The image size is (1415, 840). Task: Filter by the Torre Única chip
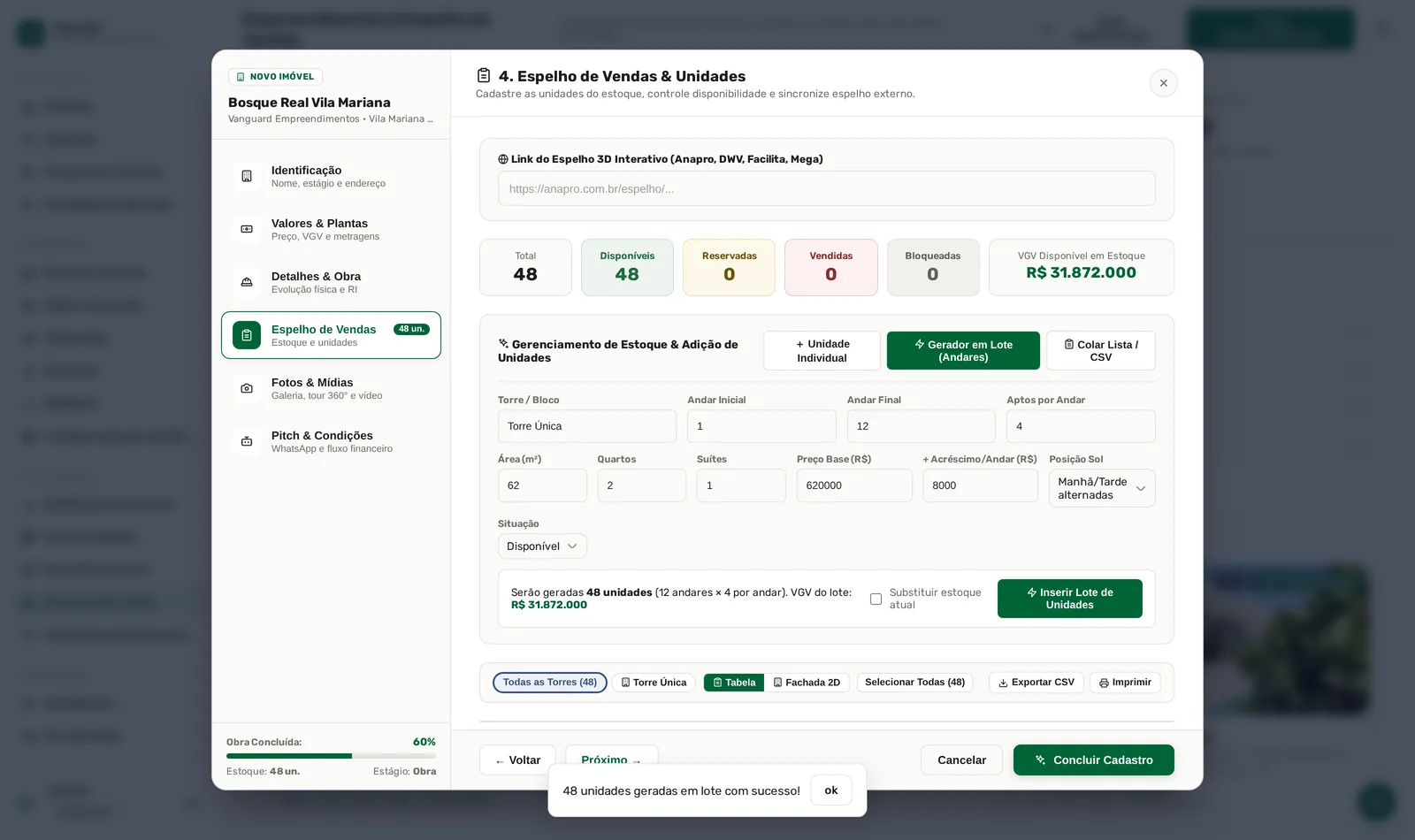654,683
